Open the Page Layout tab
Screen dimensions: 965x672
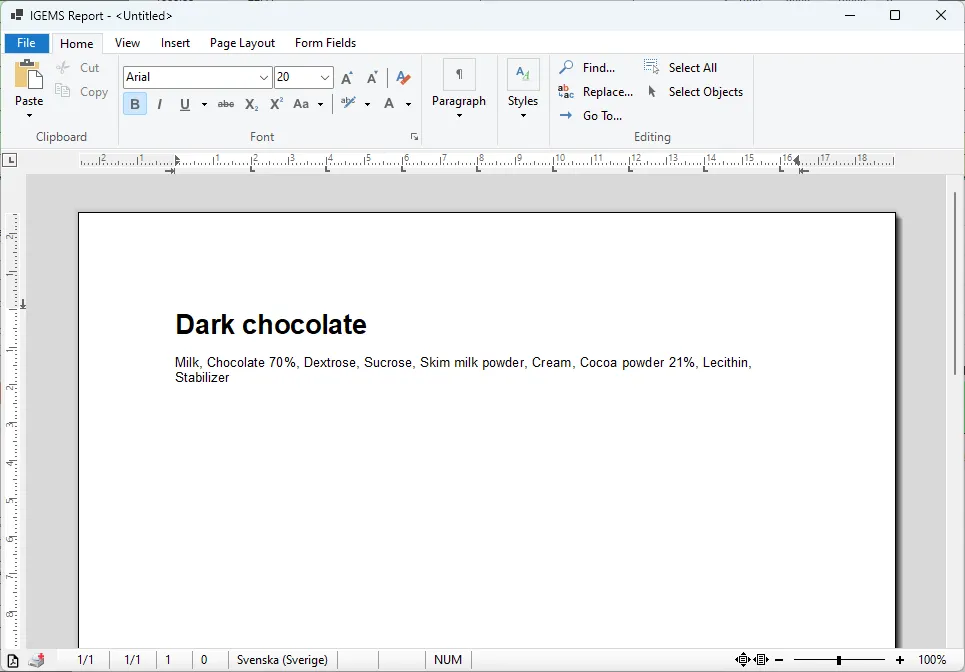pos(242,43)
